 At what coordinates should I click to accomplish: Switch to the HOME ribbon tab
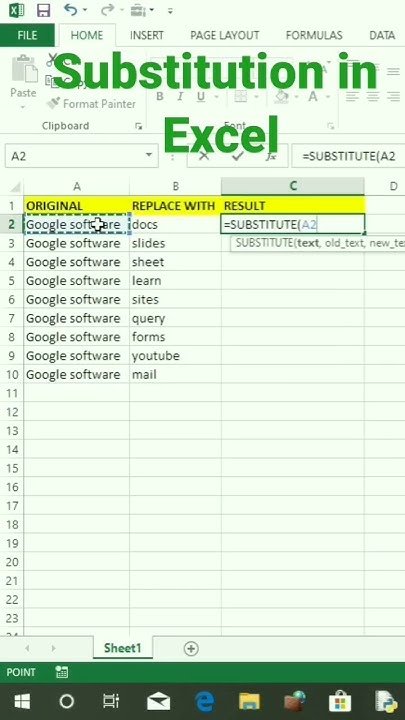tap(87, 35)
